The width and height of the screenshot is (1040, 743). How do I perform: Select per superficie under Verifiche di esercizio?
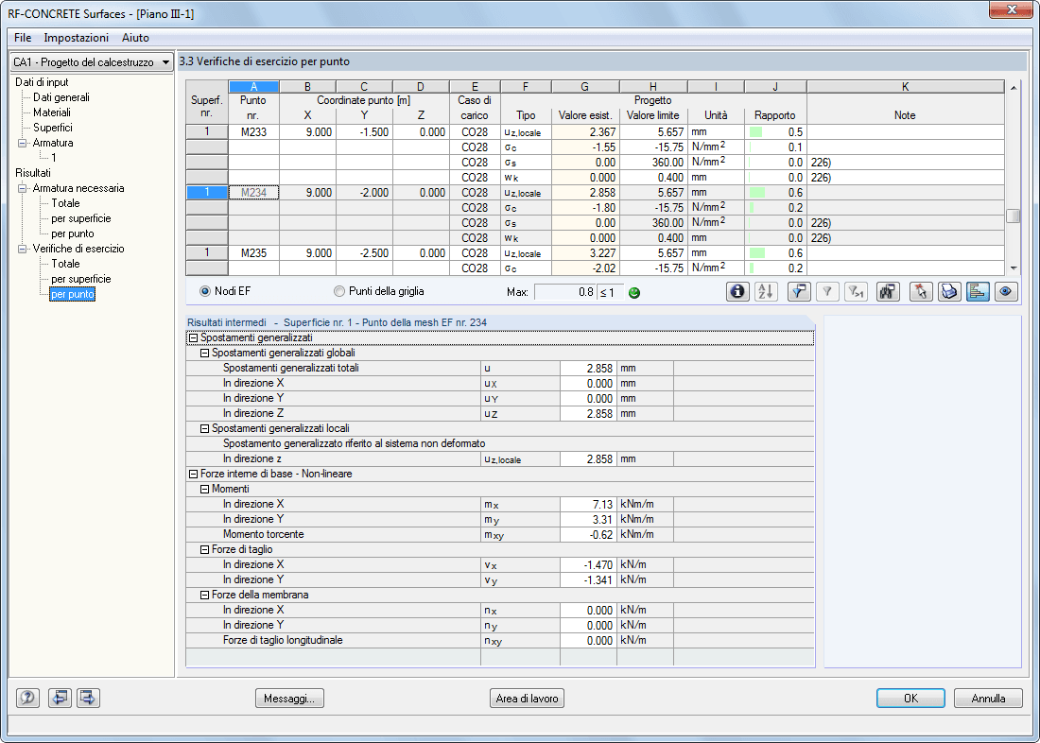[81, 279]
